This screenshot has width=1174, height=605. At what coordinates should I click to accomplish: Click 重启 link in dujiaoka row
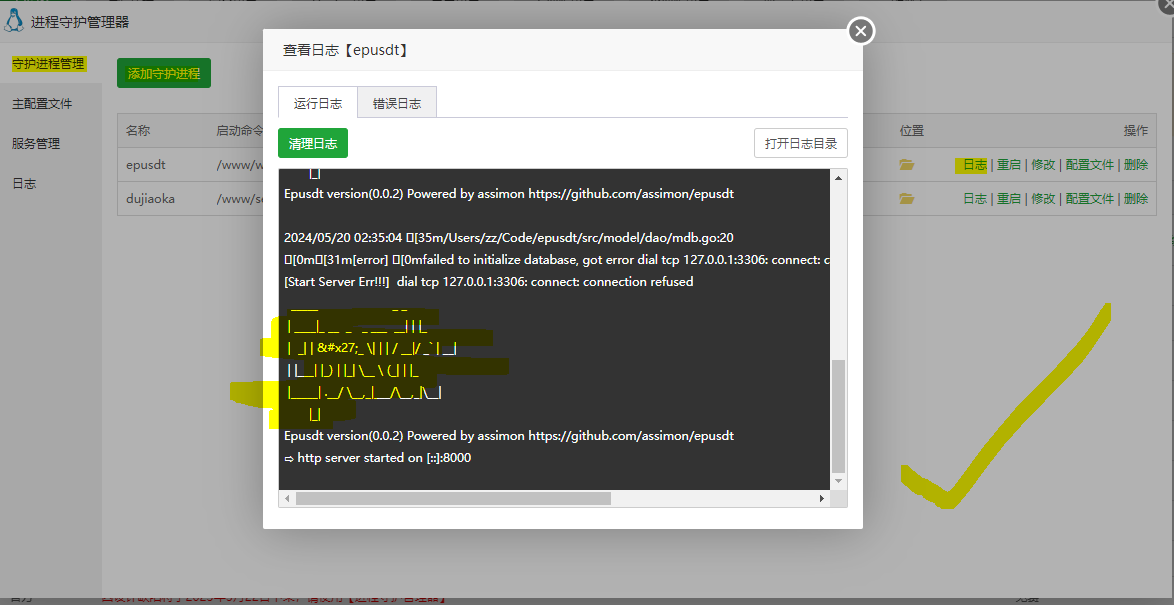pos(1009,198)
